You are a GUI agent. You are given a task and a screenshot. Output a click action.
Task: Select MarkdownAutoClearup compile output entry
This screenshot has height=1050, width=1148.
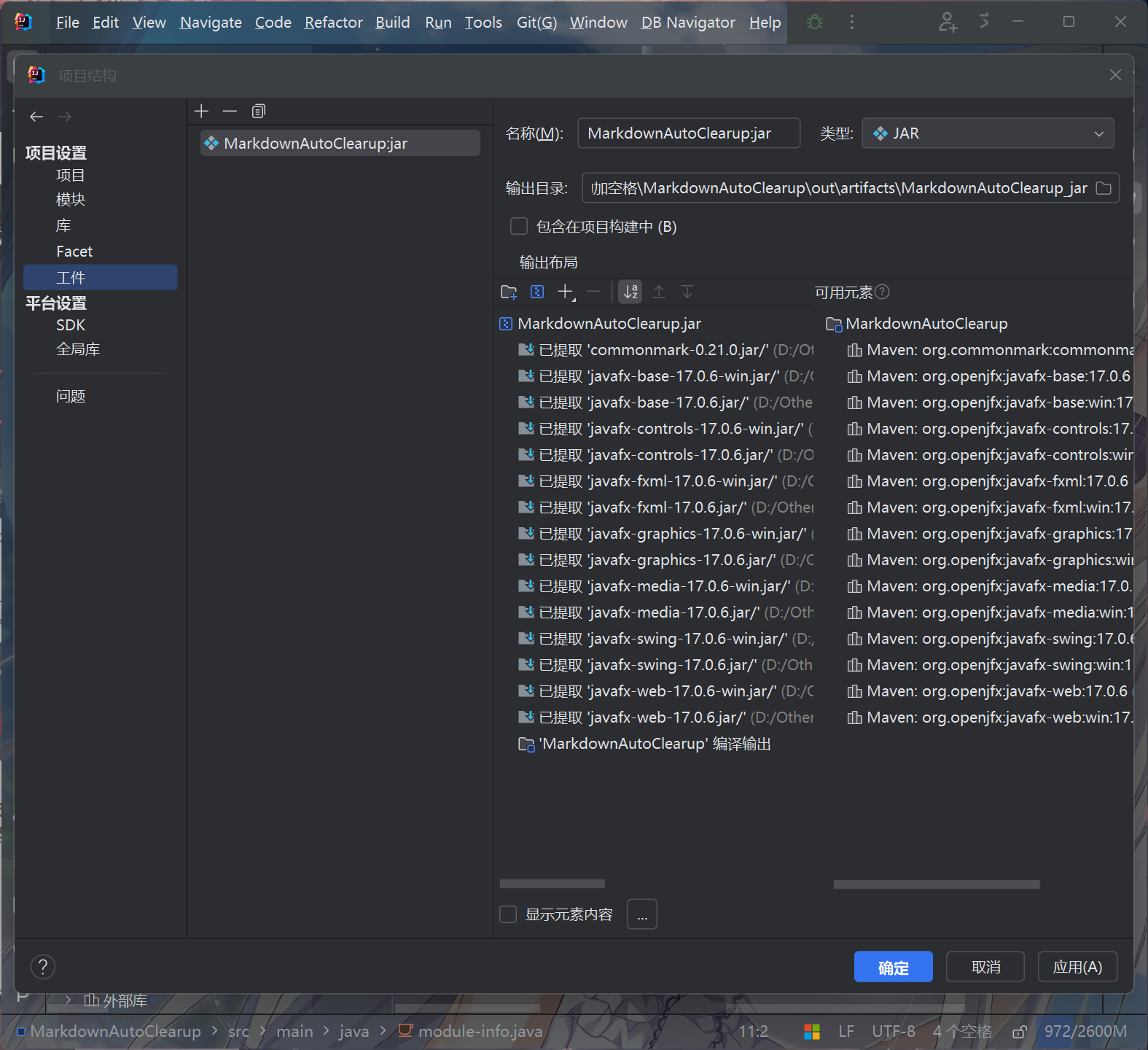(645, 744)
